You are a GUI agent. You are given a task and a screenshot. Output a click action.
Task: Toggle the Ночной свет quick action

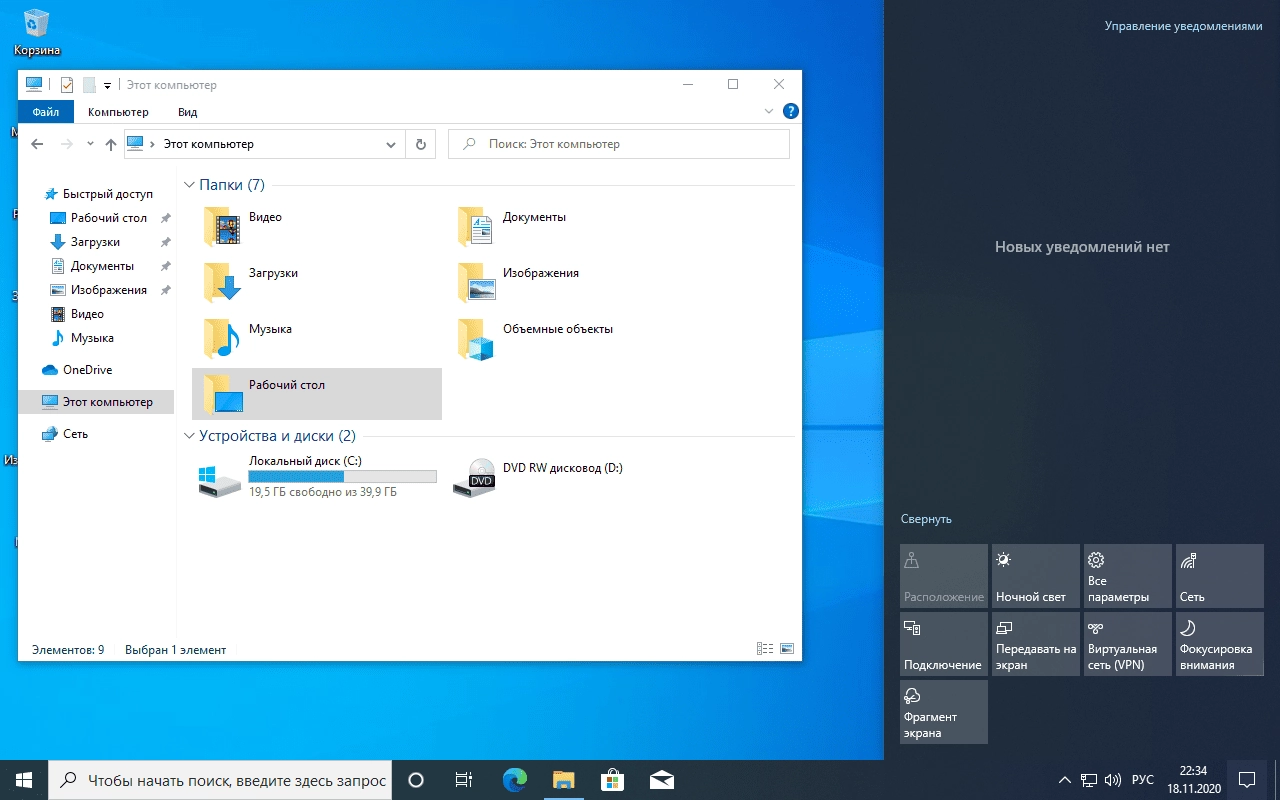[x=1035, y=576]
